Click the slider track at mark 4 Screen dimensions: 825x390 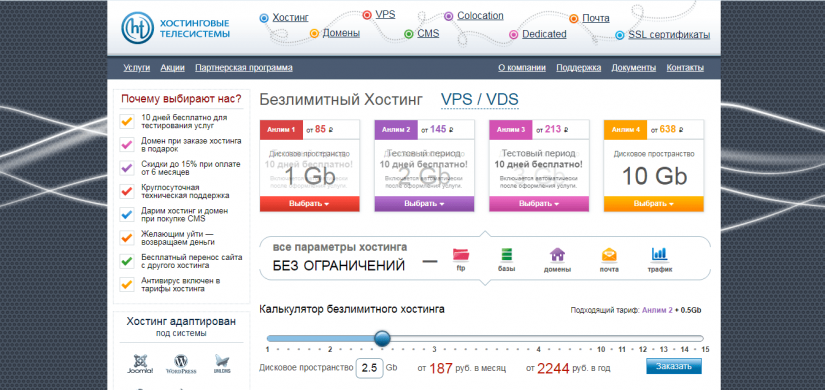tap(538, 338)
